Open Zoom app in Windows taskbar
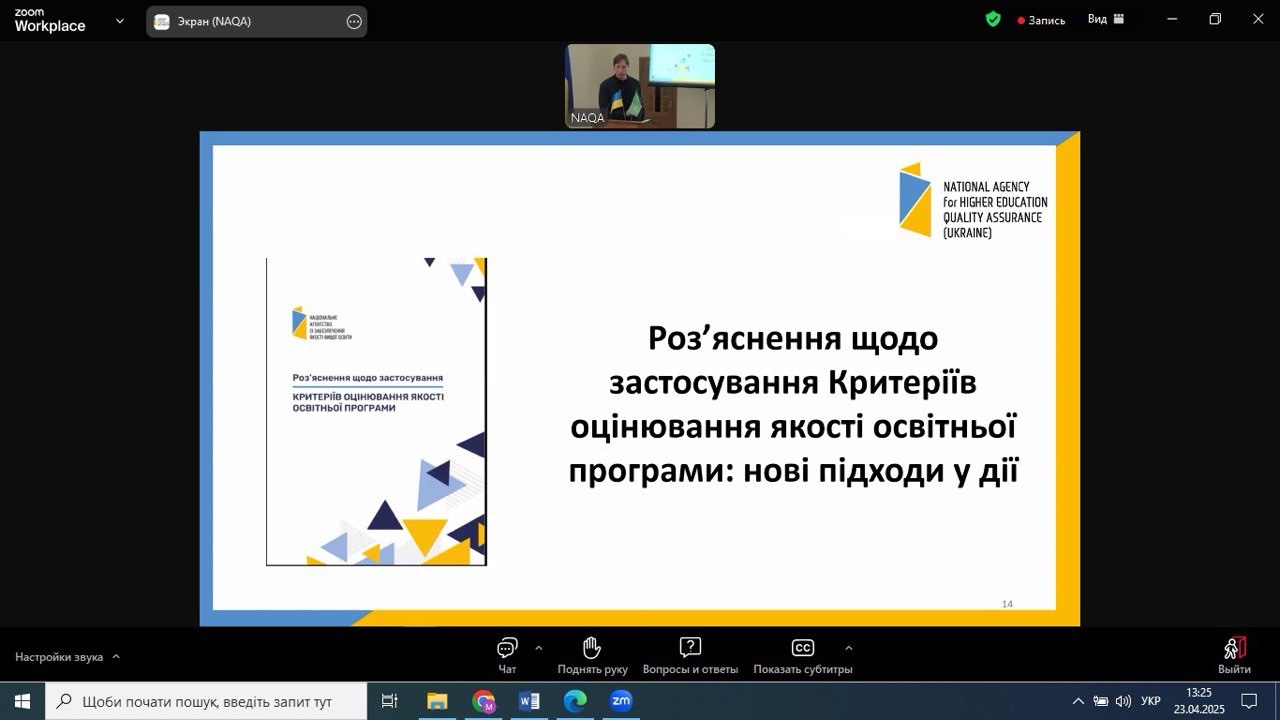This screenshot has width=1280, height=720. (x=621, y=701)
